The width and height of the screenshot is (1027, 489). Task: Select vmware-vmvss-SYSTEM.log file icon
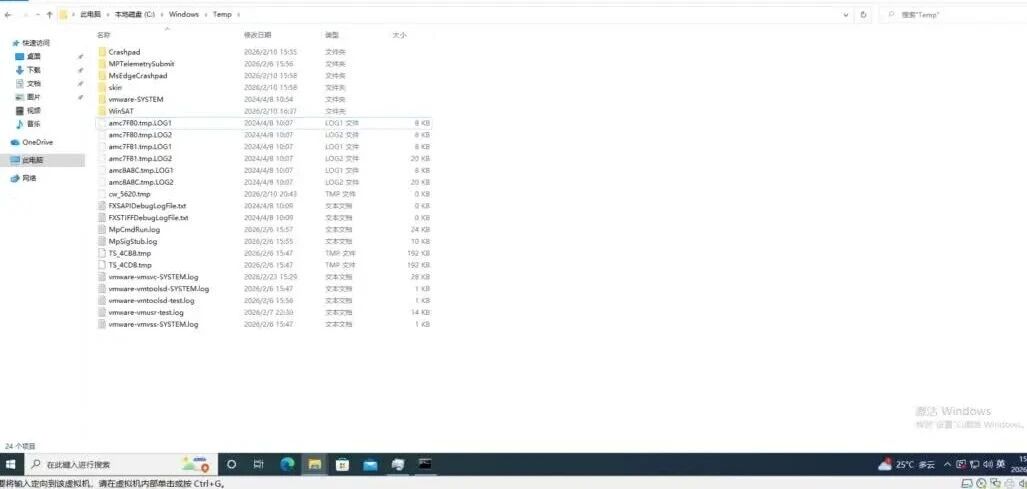101,323
